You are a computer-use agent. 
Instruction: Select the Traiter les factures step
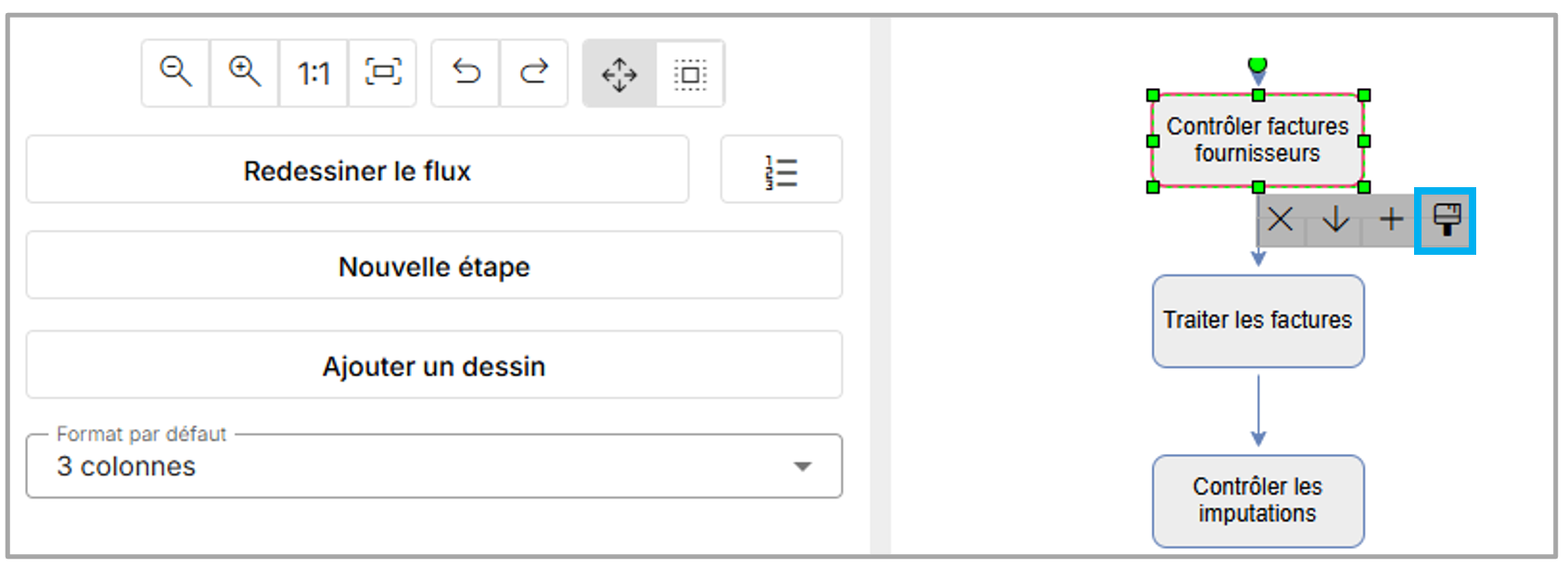[1257, 321]
